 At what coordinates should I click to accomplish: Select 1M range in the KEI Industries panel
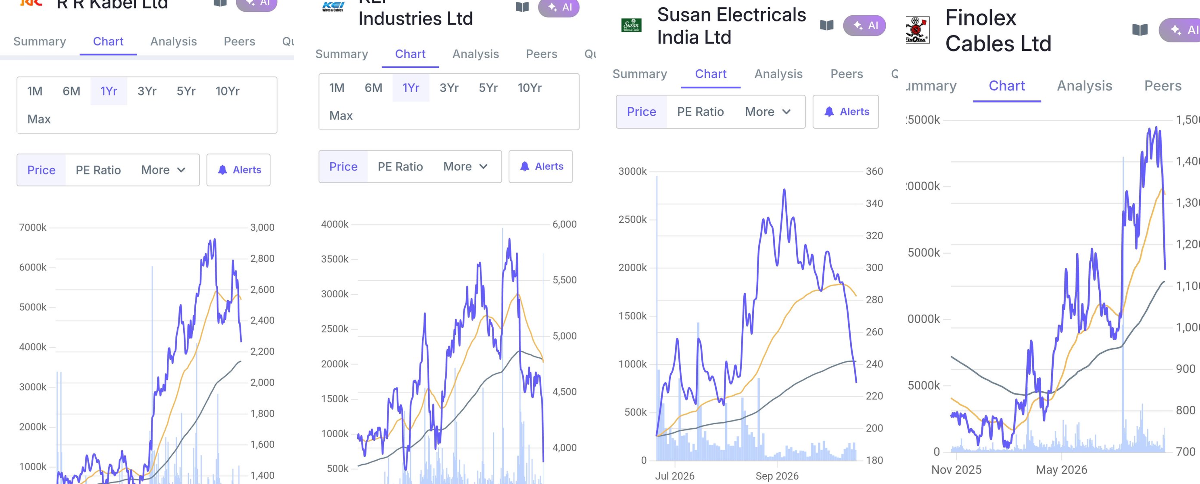pos(337,88)
